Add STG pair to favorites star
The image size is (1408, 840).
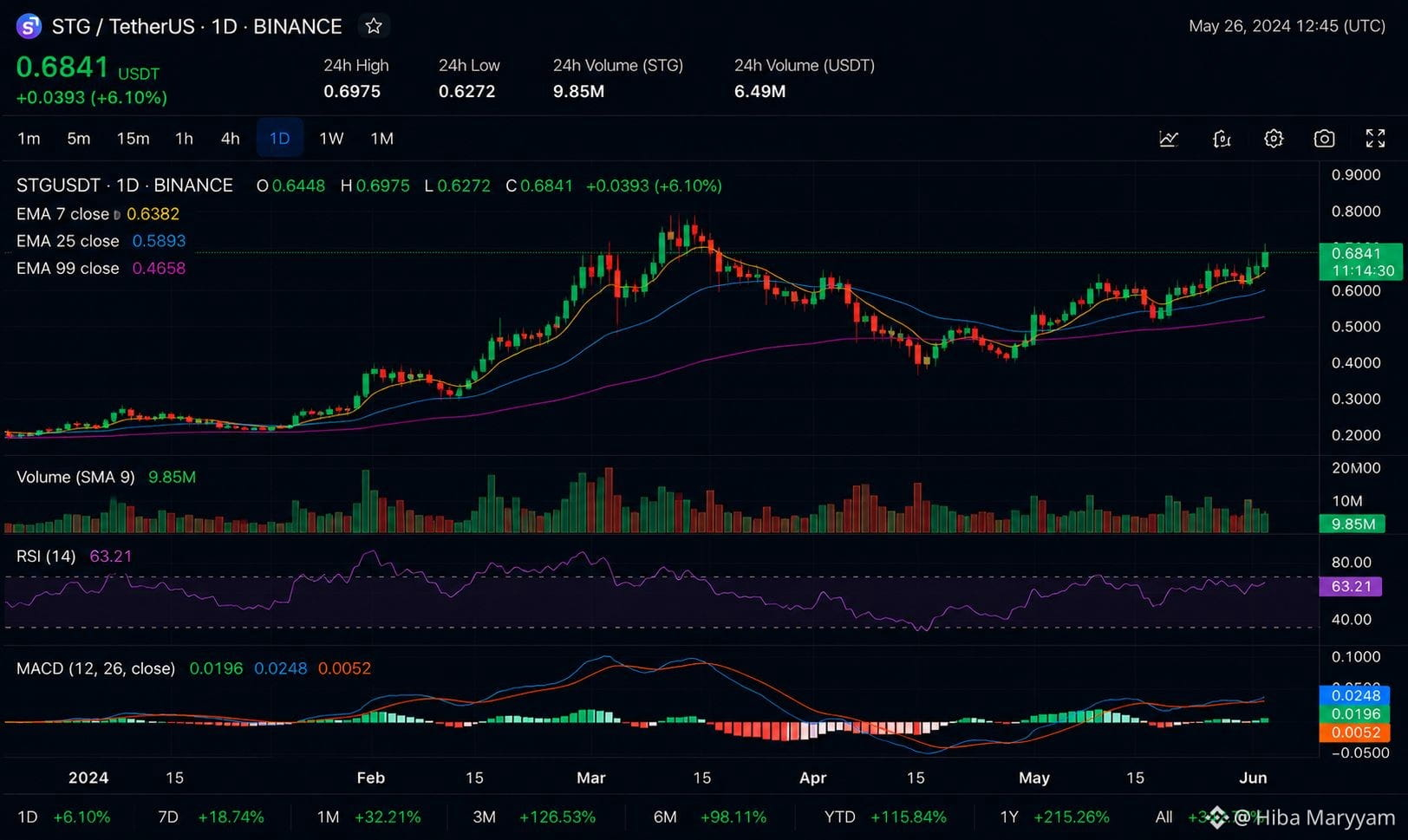click(374, 26)
